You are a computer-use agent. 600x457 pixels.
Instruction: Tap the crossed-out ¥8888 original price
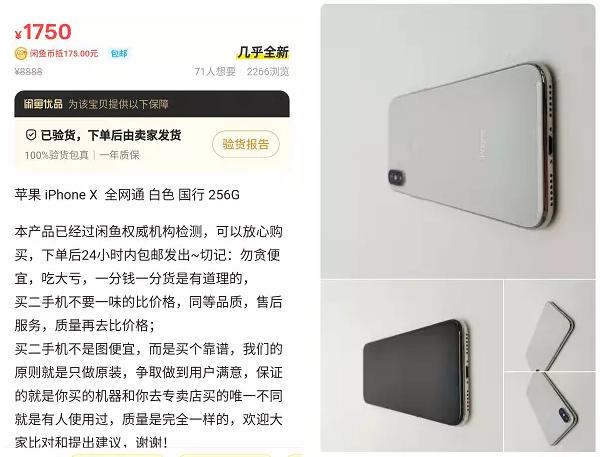(29, 72)
